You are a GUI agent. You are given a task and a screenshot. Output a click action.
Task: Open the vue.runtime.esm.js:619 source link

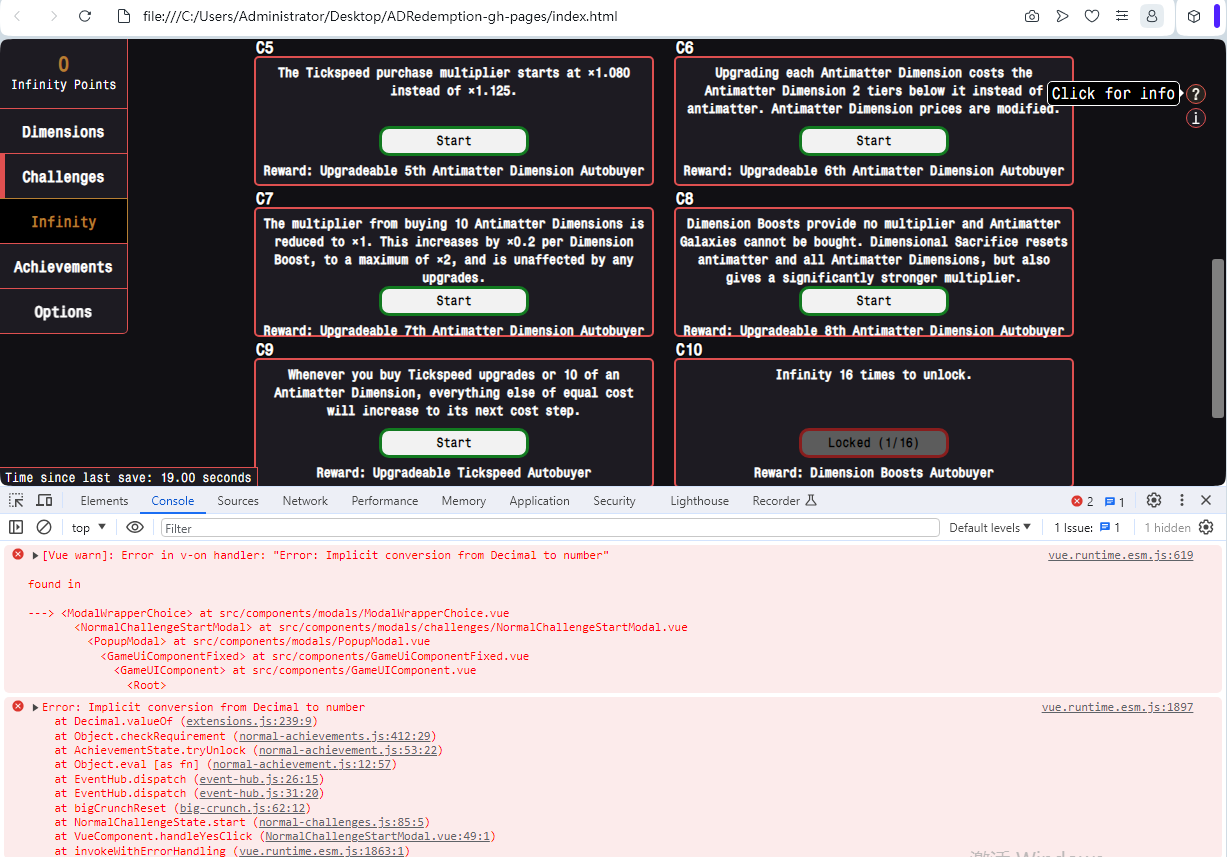[1121, 554]
